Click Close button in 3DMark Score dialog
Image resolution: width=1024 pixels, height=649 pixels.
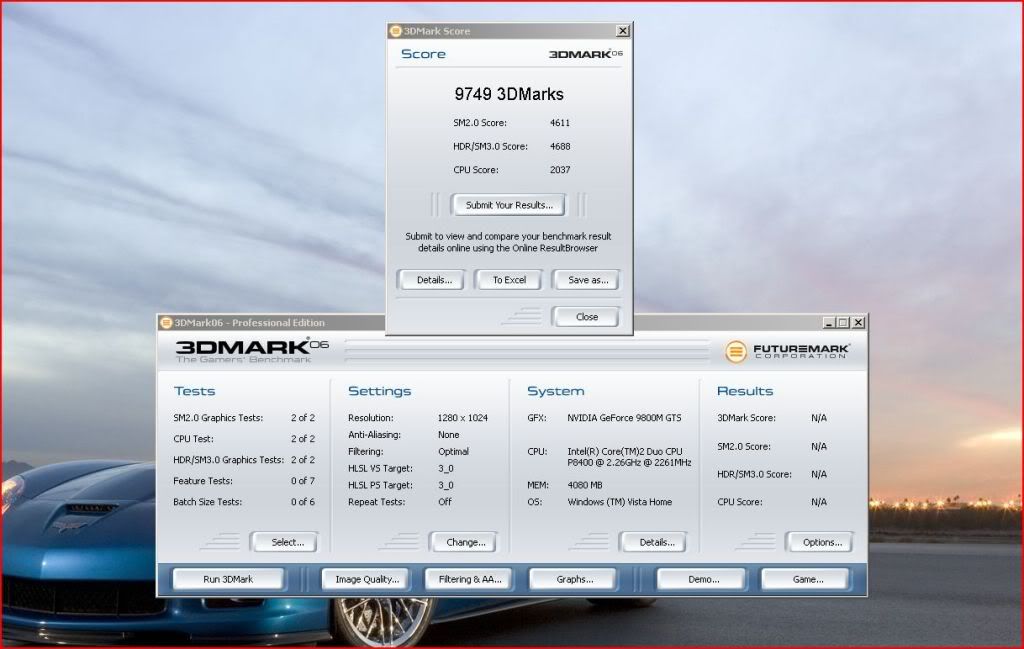point(586,317)
